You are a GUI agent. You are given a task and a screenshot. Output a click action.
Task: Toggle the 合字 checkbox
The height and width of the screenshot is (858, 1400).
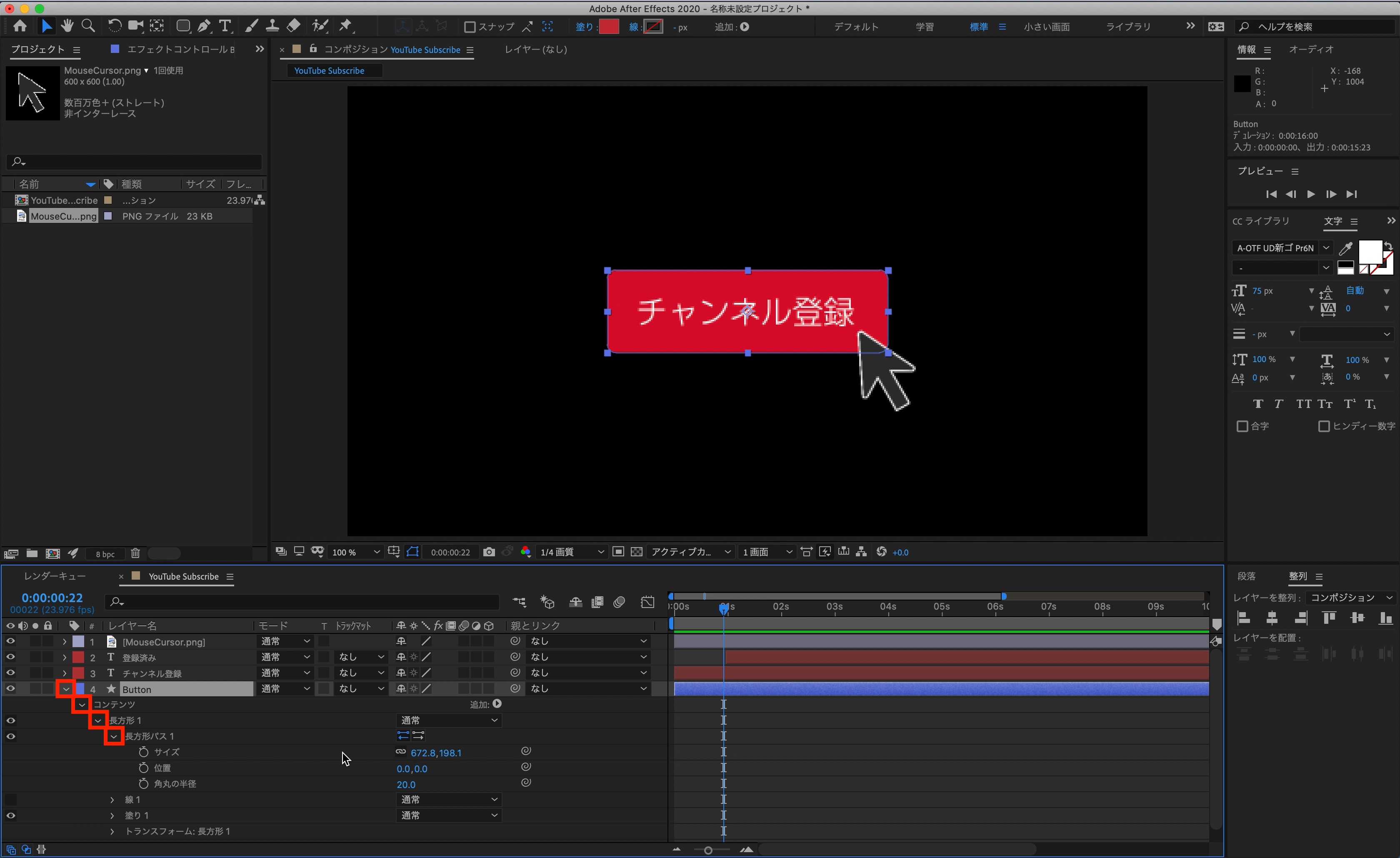coord(1242,426)
